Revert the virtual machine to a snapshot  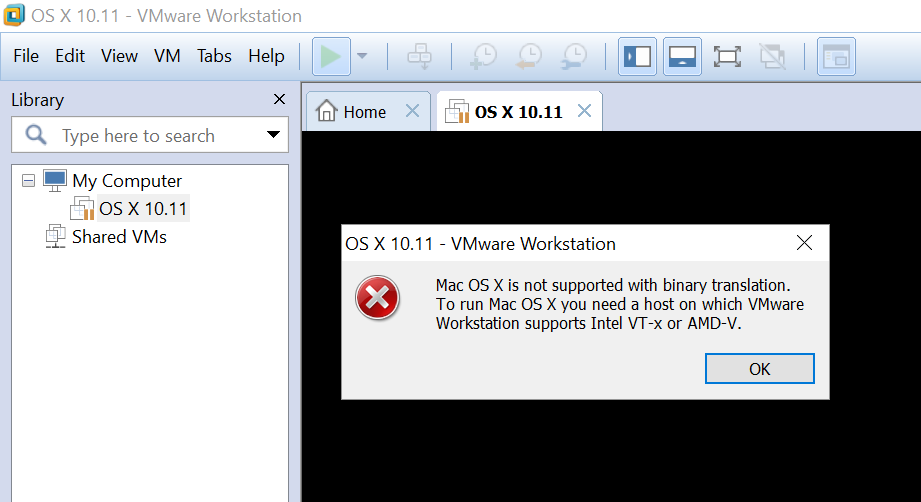529,56
